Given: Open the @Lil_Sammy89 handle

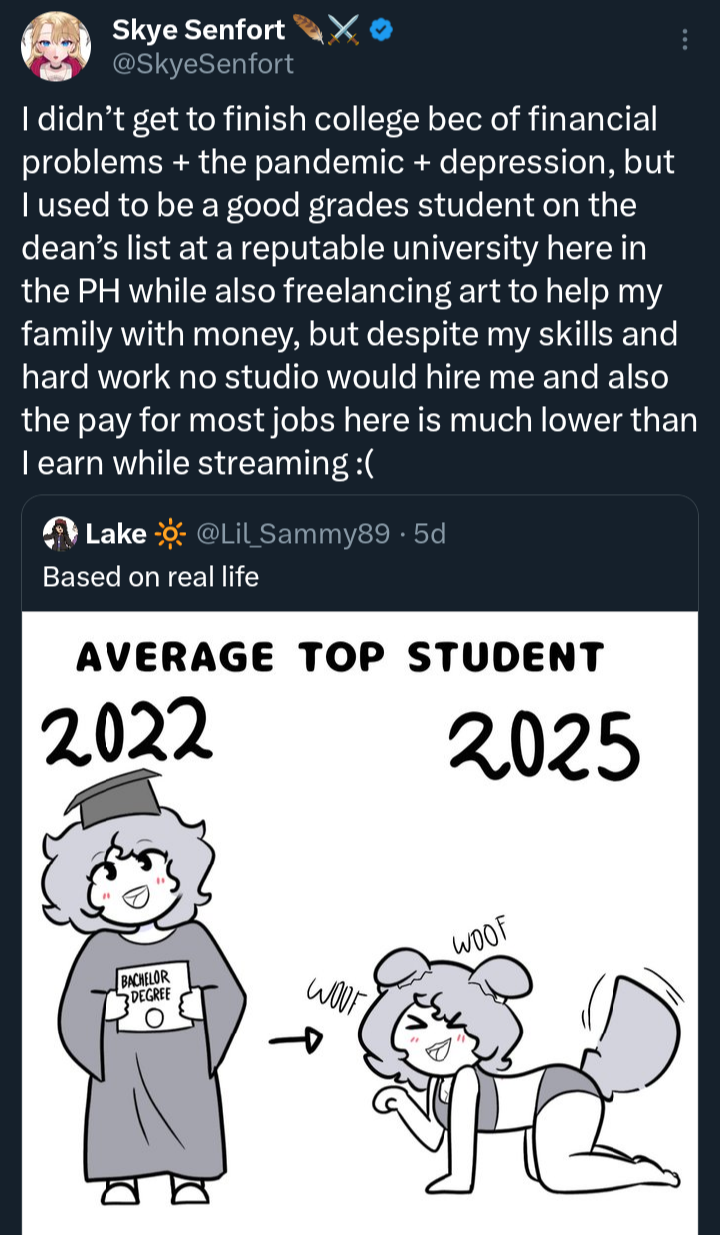Looking at the screenshot, I should click(293, 535).
